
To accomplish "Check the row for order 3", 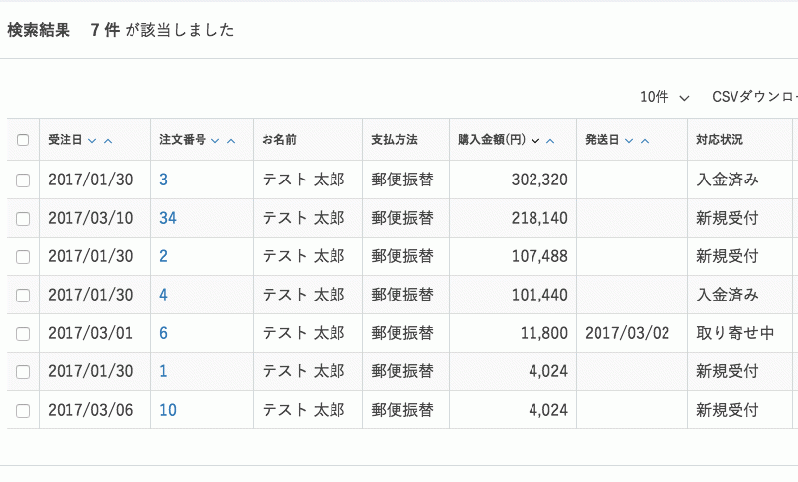I will click(x=23, y=180).
